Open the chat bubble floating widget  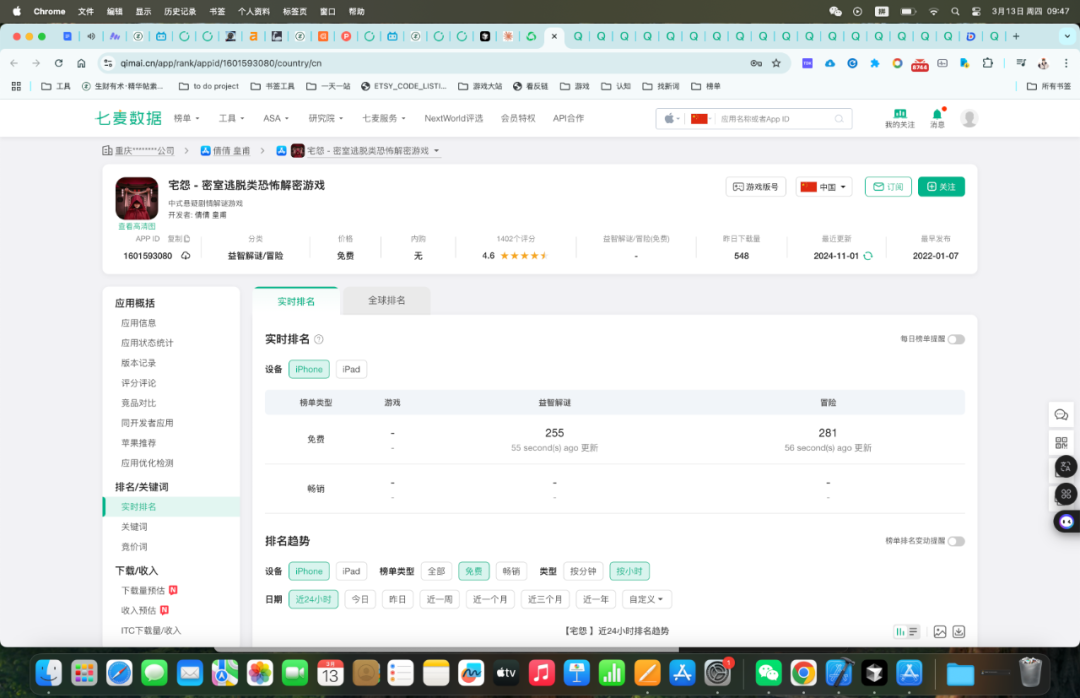[x=1061, y=415]
